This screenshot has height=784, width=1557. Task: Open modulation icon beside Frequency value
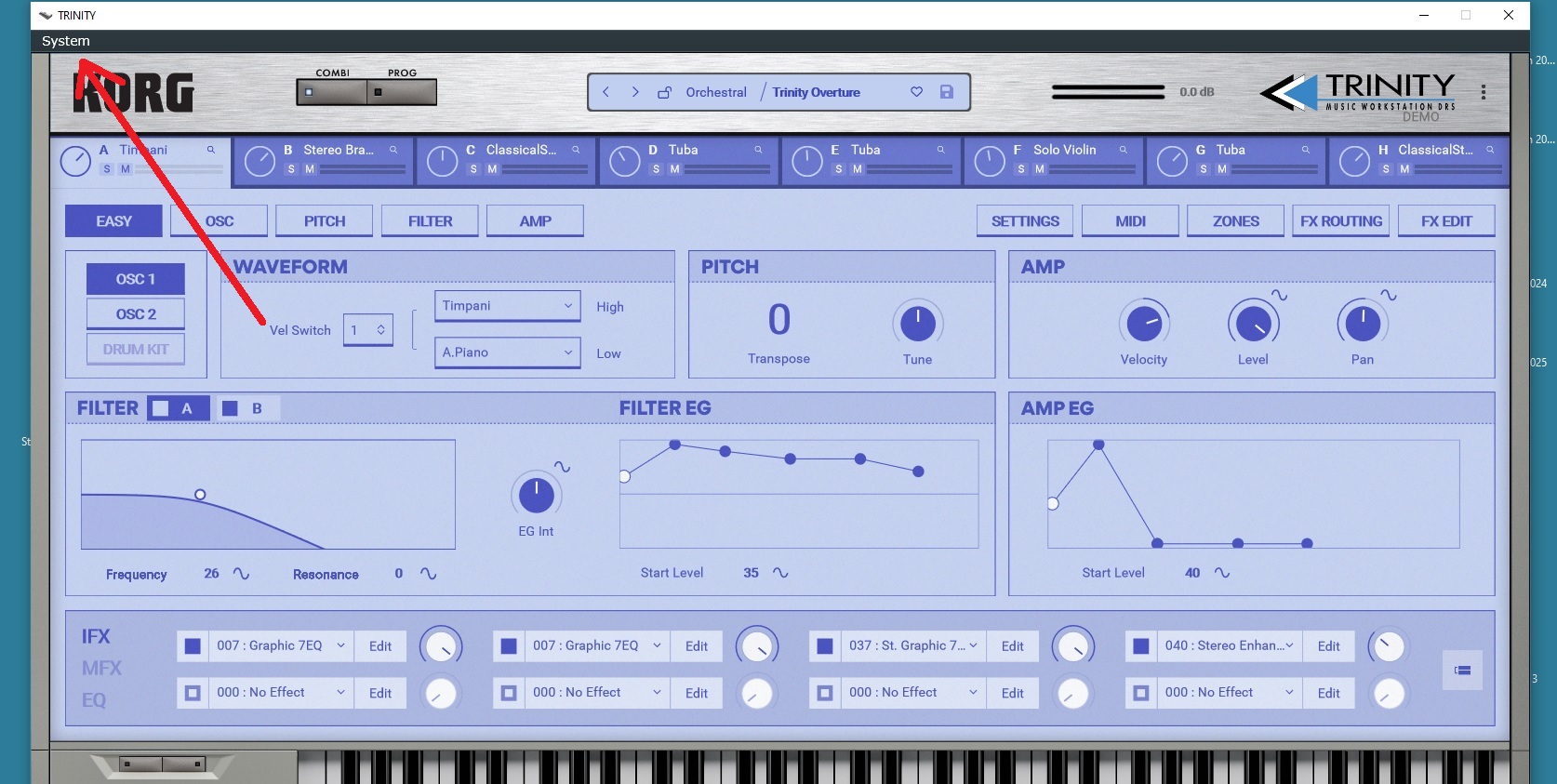point(241,574)
